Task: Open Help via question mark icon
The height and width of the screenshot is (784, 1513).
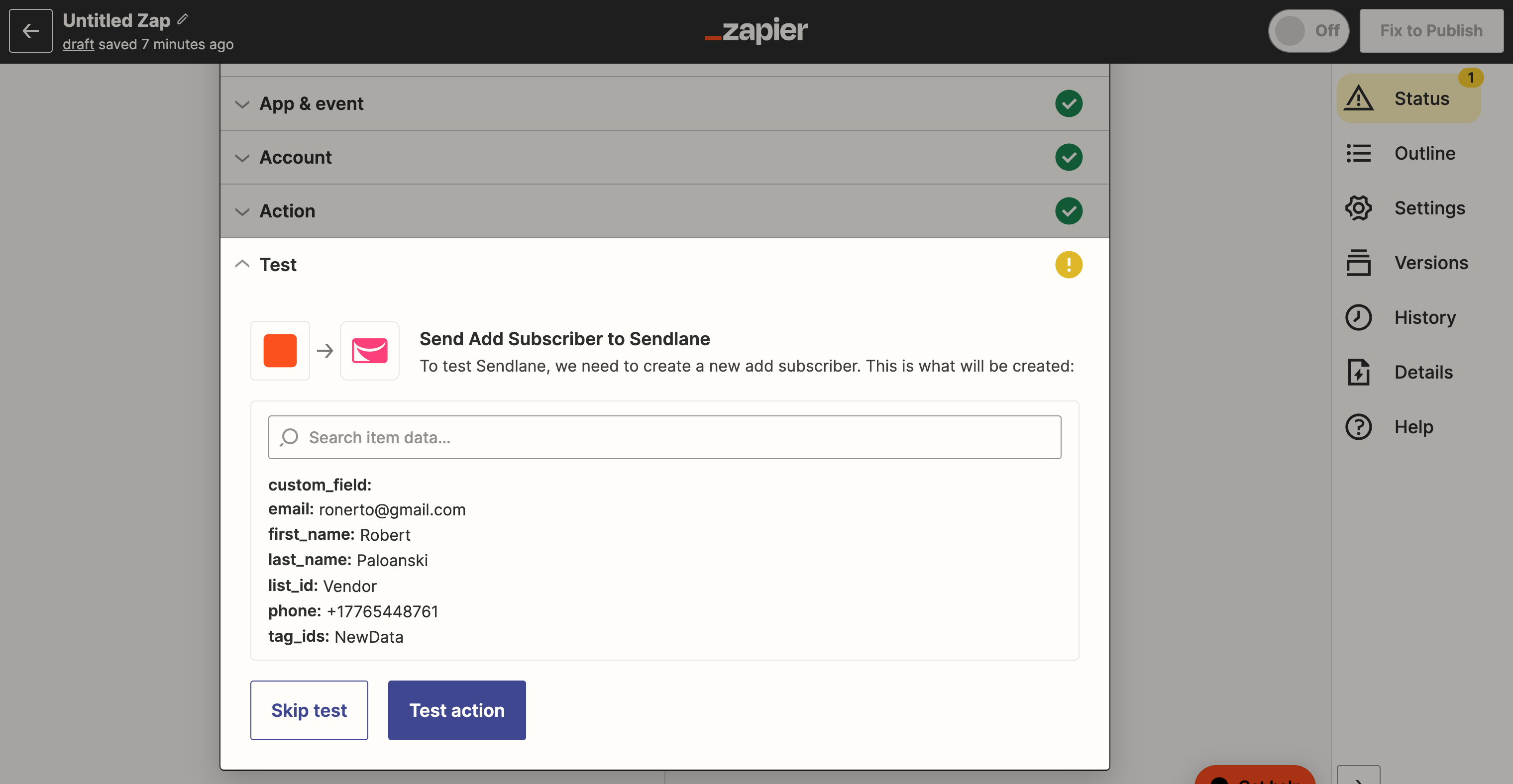Action: (1359, 427)
